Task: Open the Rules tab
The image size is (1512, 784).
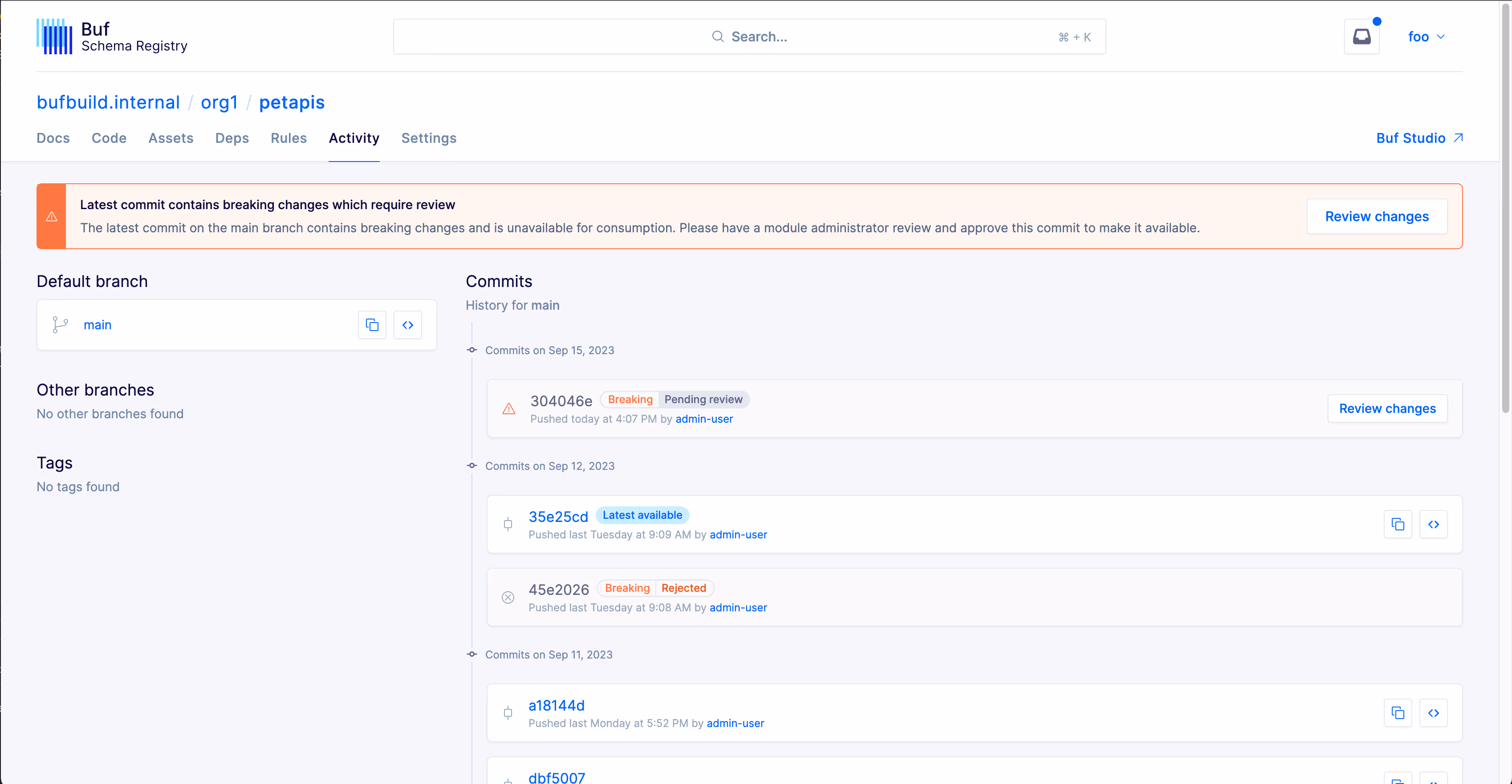Action: pyautogui.click(x=288, y=138)
